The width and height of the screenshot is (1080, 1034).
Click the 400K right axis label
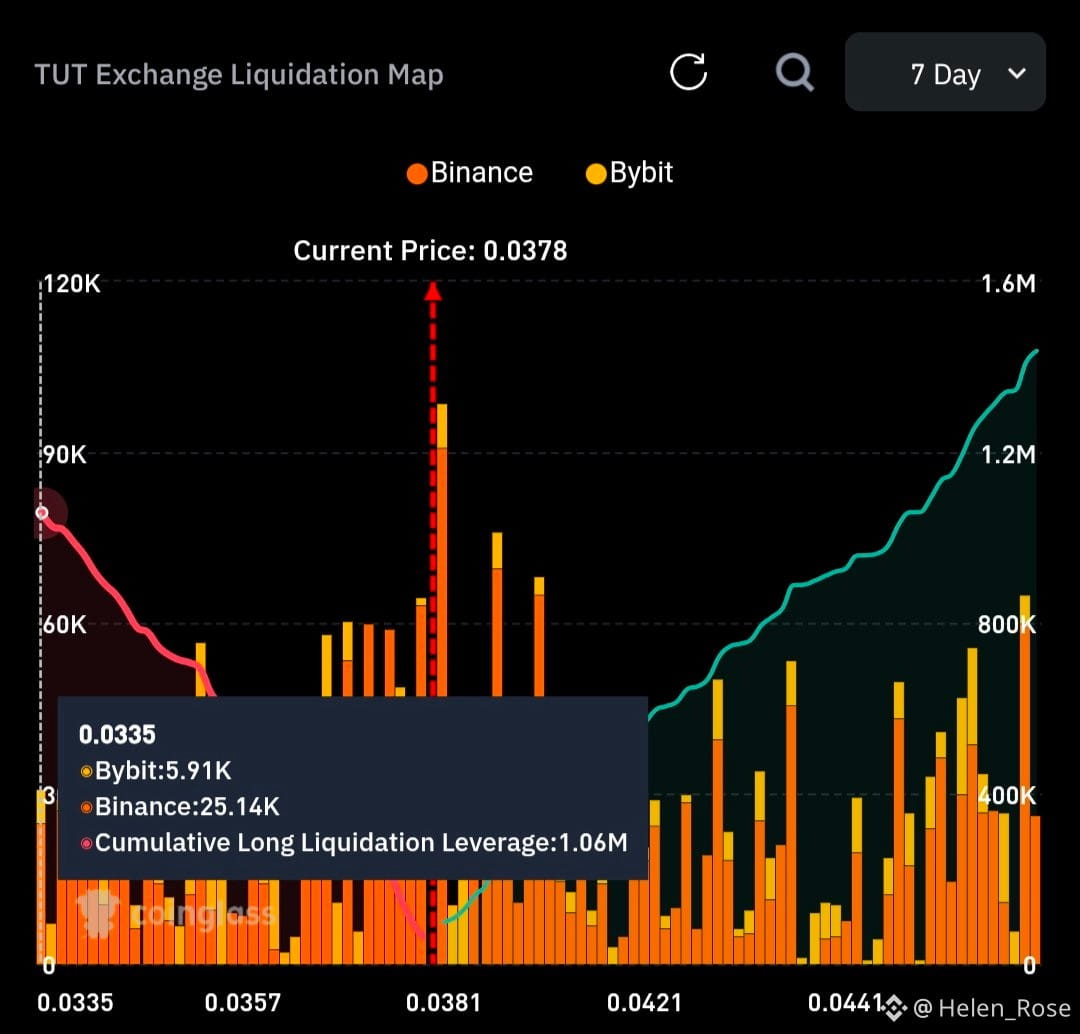point(1007,796)
